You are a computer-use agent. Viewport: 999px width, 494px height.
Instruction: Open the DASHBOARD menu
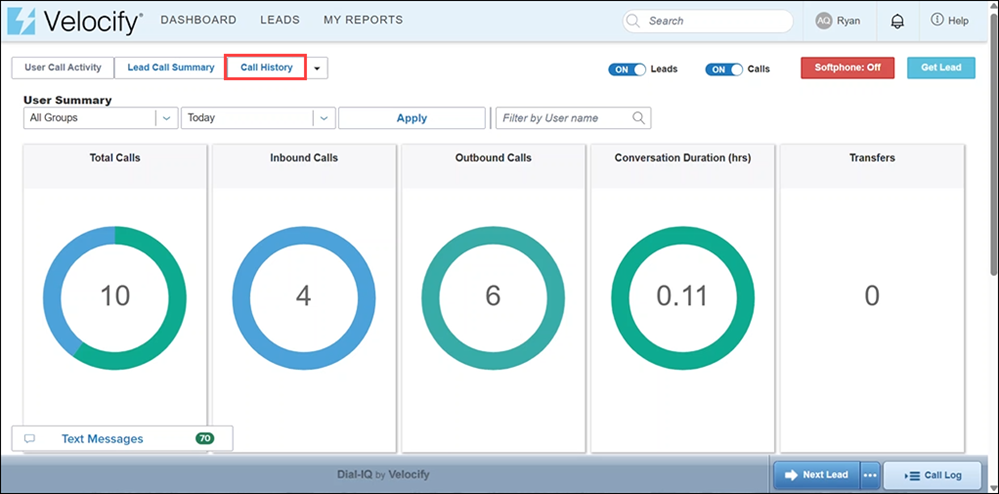pyautogui.click(x=198, y=20)
